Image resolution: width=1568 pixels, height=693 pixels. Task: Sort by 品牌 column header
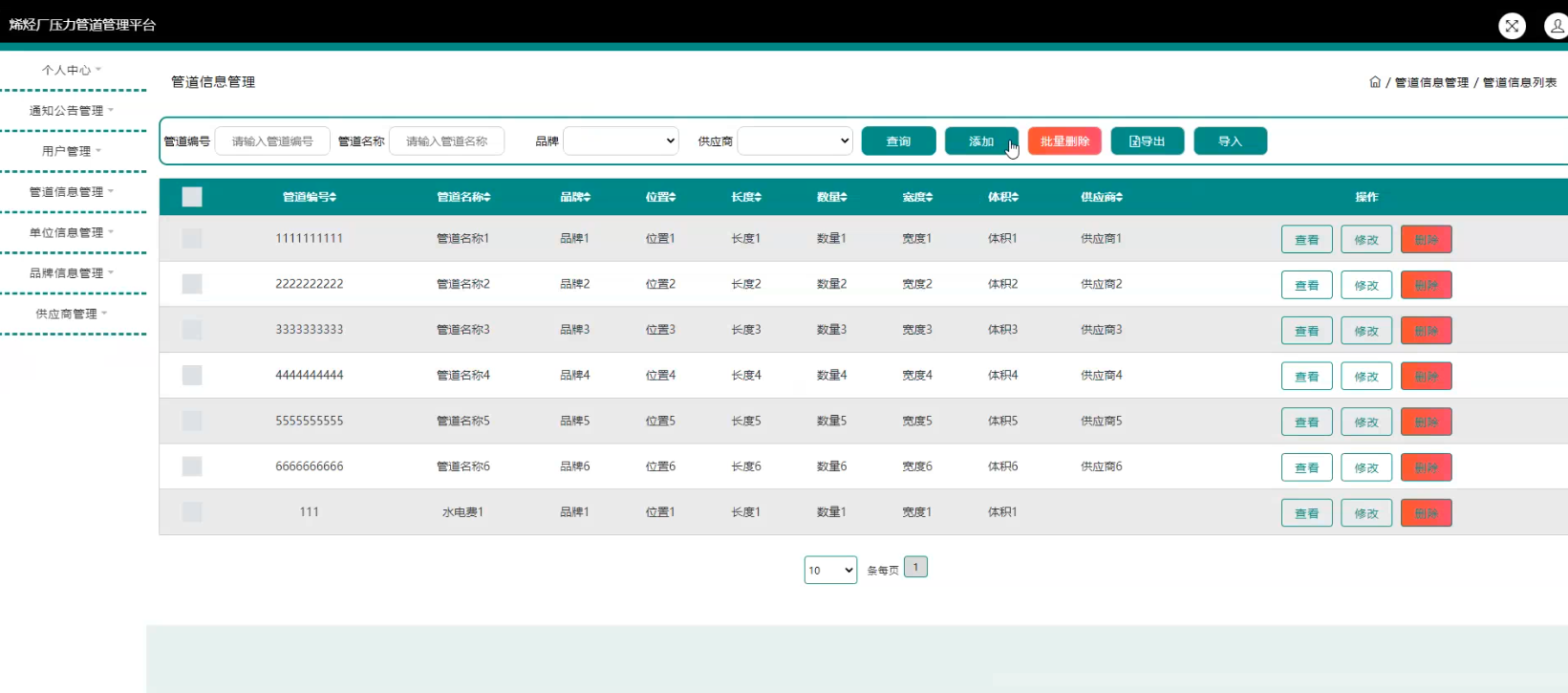(575, 197)
